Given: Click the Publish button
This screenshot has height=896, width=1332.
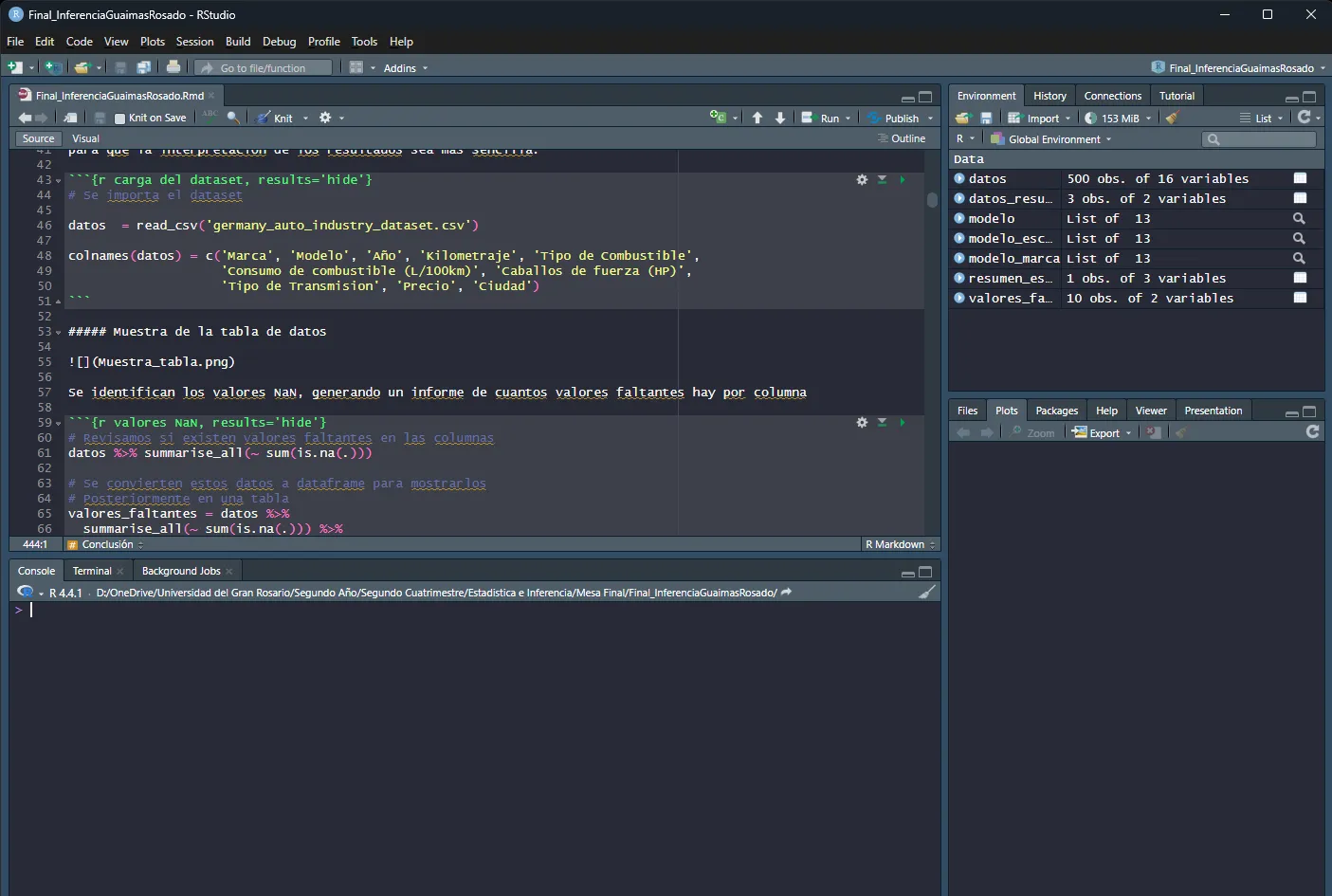Looking at the screenshot, I should point(894,118).
